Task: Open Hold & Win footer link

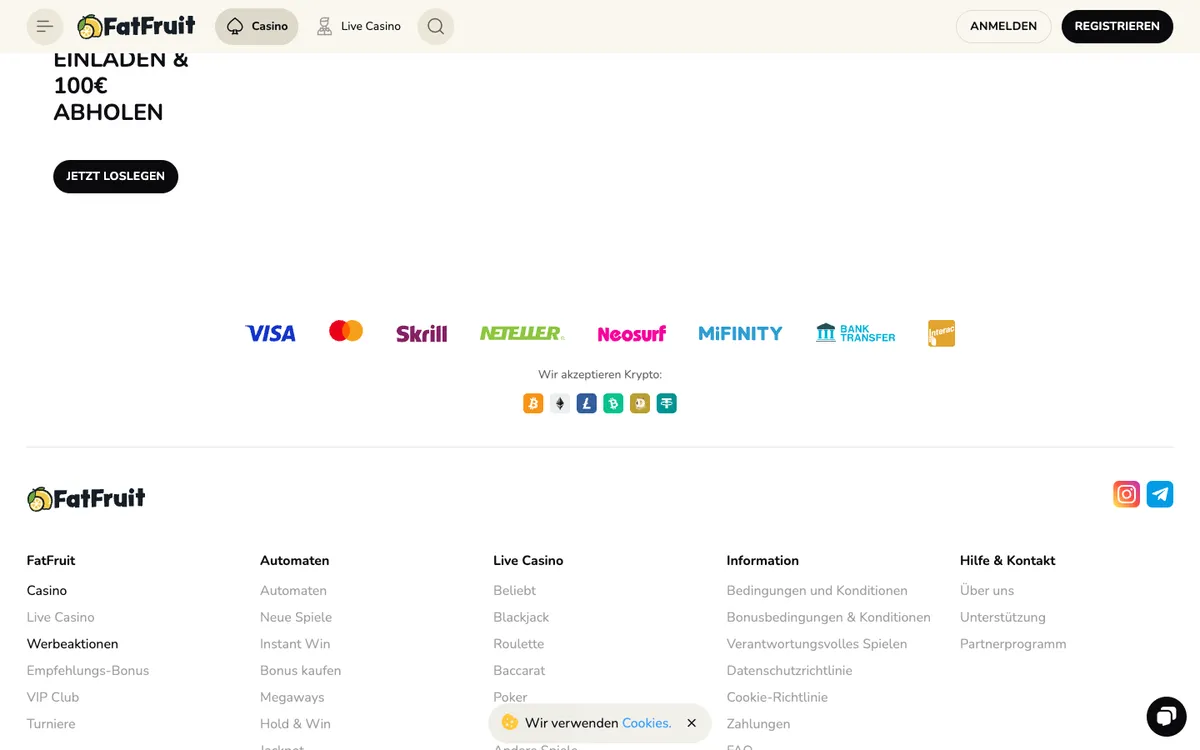Action: [x=296, y=724]
